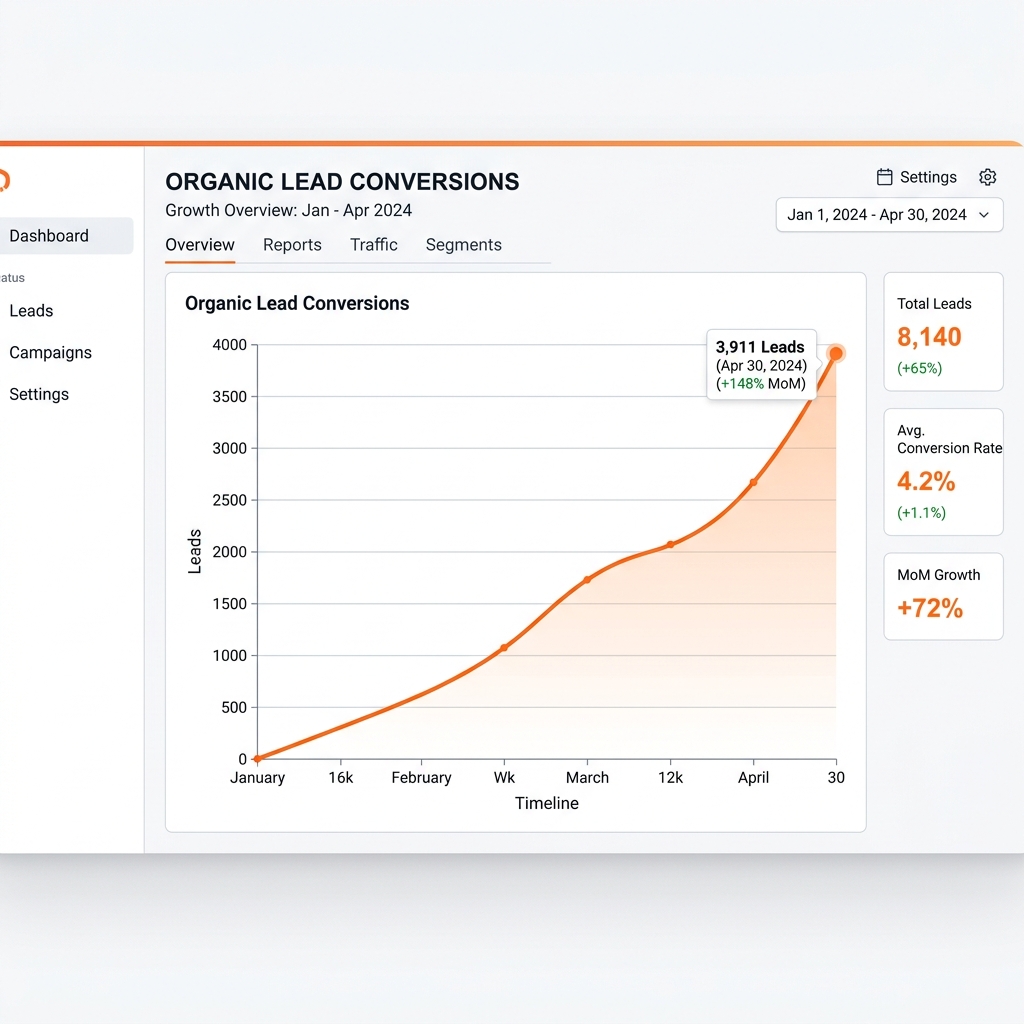The width and height of the screenshot is (1024, 1024).
Task: Click the calendar icon beside Settings
Action: point(884,177)
